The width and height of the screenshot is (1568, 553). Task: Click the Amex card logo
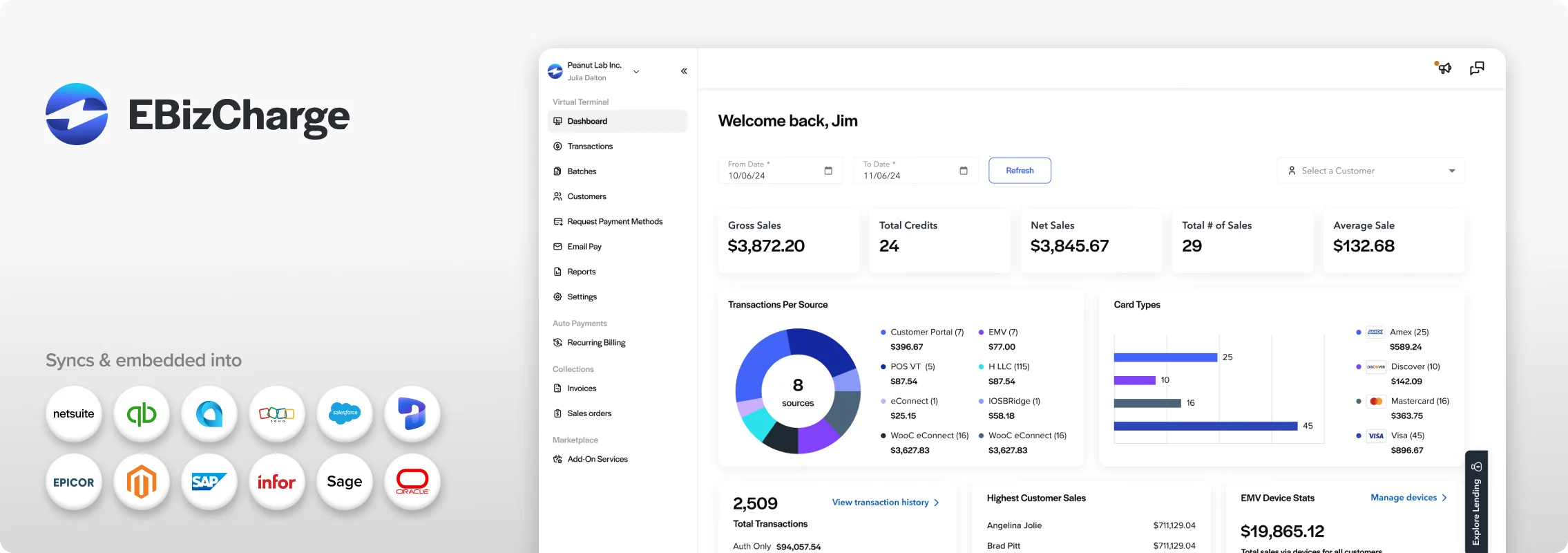(x=1375, y=332)
